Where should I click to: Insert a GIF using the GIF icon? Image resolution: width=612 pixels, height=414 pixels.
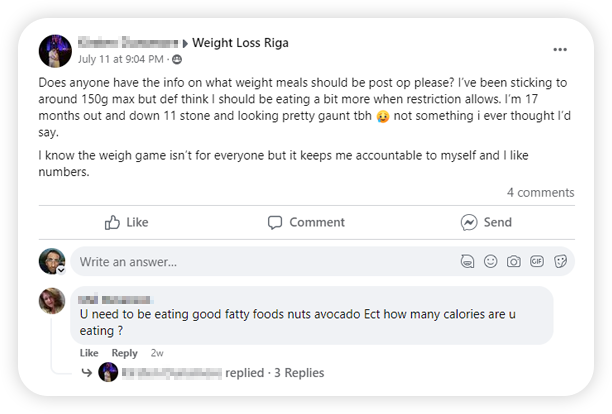(537, 262)
